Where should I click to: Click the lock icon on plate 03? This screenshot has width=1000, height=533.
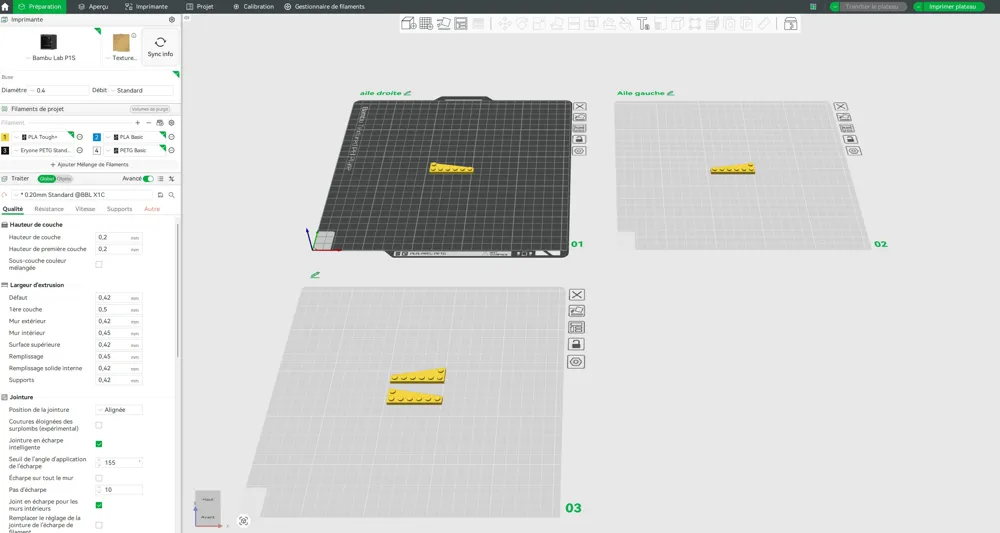click(576, 344)
